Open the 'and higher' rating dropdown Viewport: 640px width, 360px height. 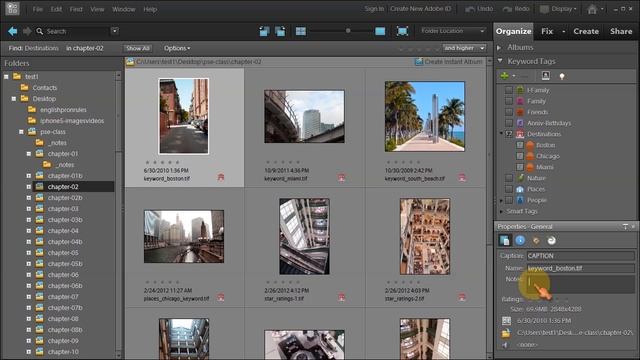(x=464, y=48)
